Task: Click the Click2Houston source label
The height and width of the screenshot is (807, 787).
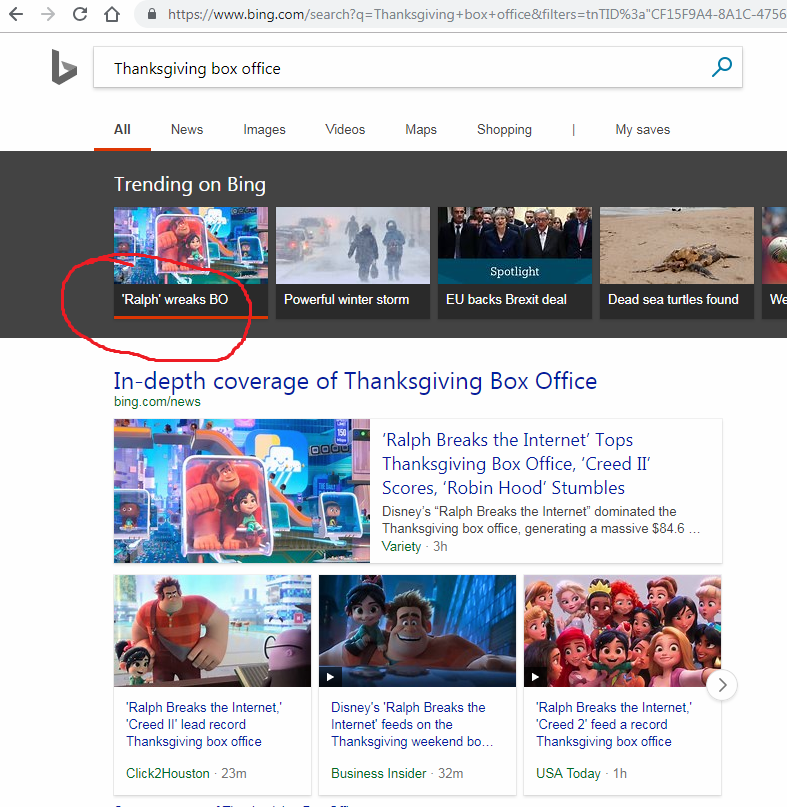Action: click(x=168, y=773)
